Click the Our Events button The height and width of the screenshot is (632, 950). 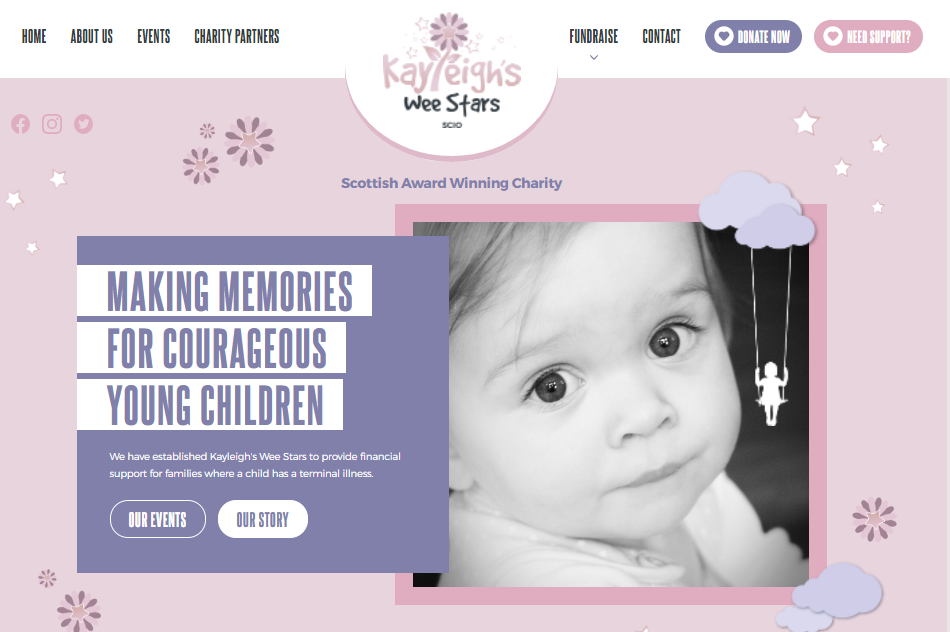(x=158, y=519)
